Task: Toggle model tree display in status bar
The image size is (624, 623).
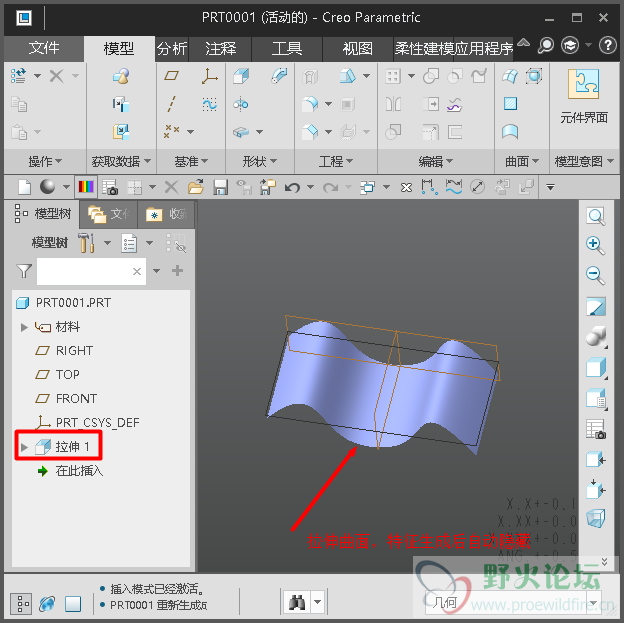Action: [22, 603]
